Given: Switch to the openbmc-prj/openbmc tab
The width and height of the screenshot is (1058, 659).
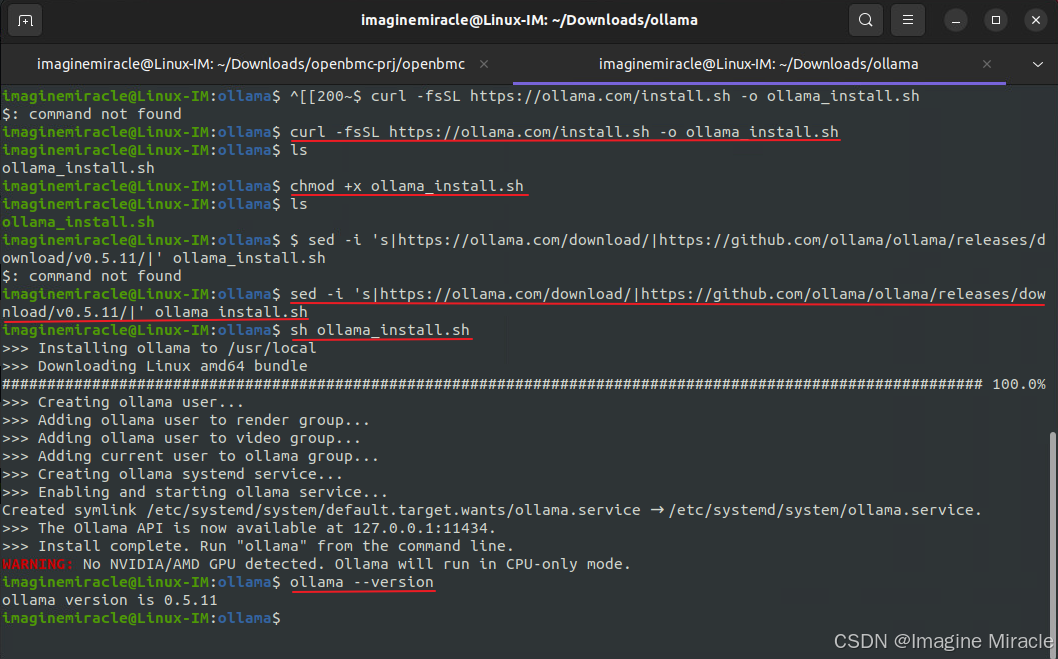Looking at the screenshot, I should 251,64.
